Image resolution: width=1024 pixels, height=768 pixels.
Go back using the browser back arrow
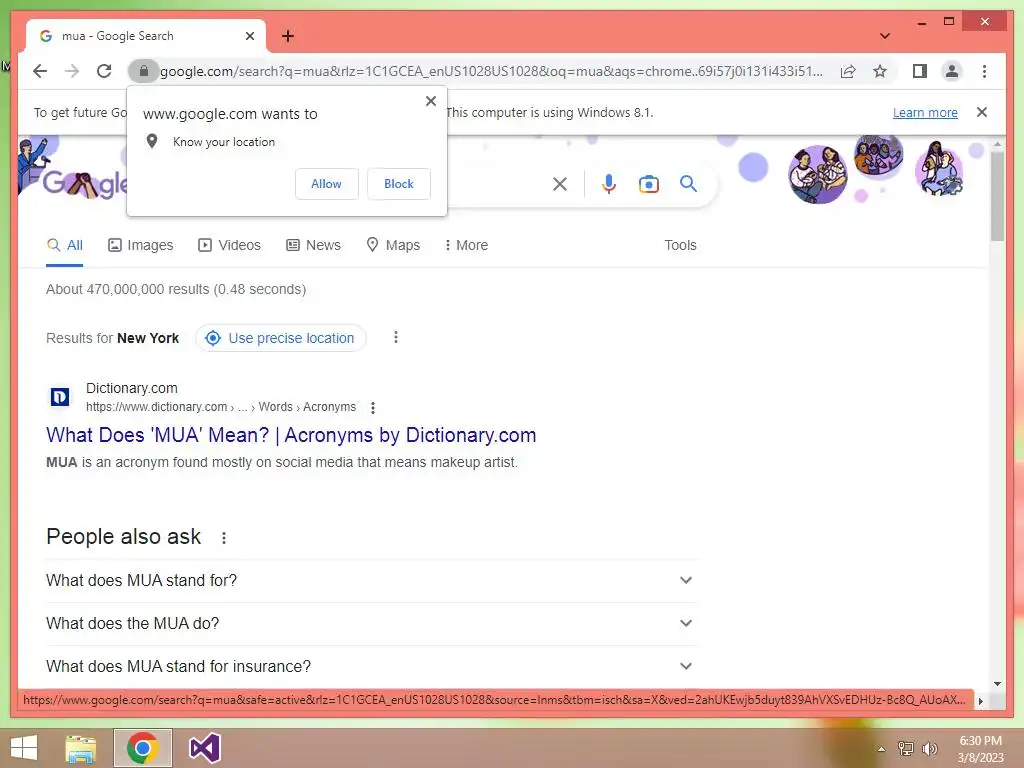(40, 71)
